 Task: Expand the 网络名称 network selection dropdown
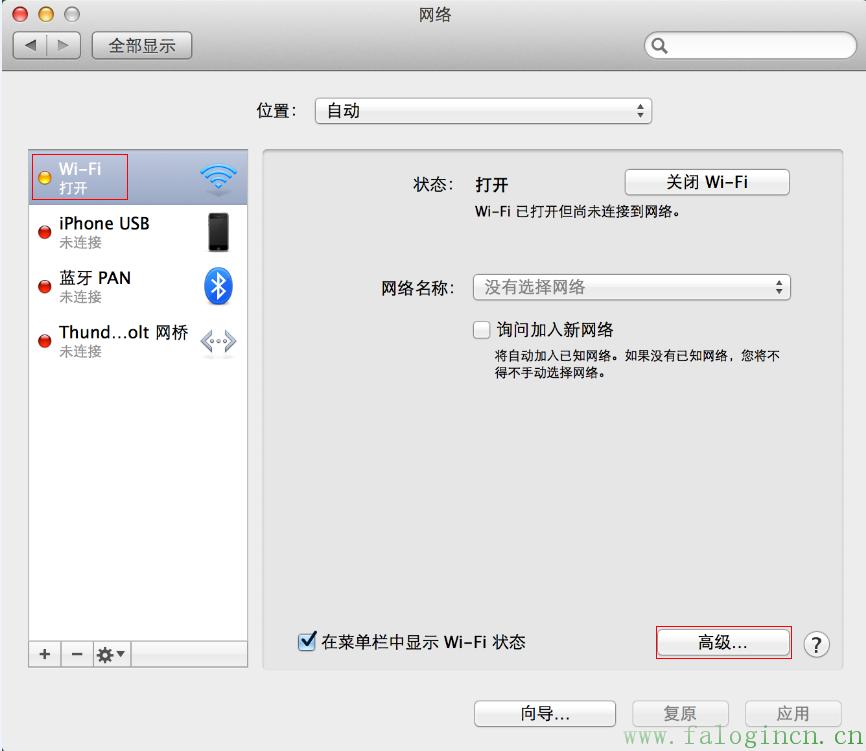631,288
